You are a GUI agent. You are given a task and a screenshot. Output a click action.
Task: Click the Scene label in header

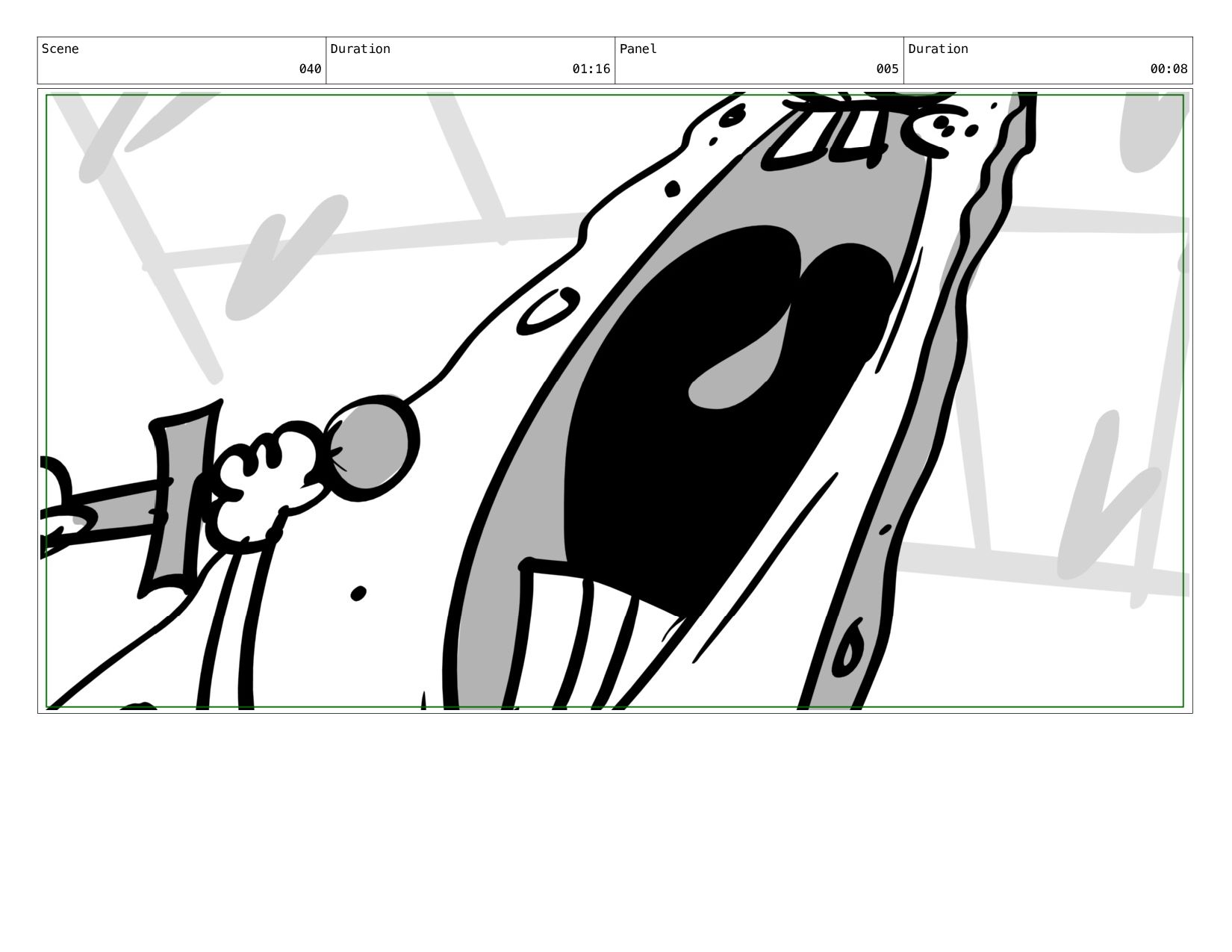[60, 49]
